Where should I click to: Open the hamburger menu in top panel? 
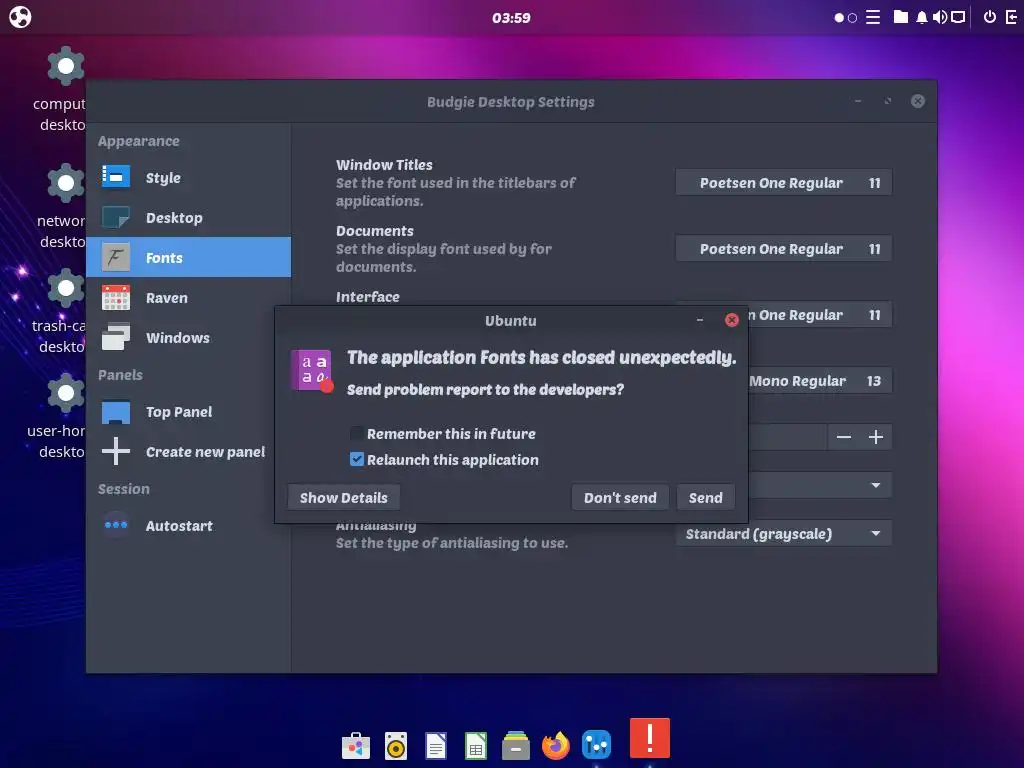(873, 17)
